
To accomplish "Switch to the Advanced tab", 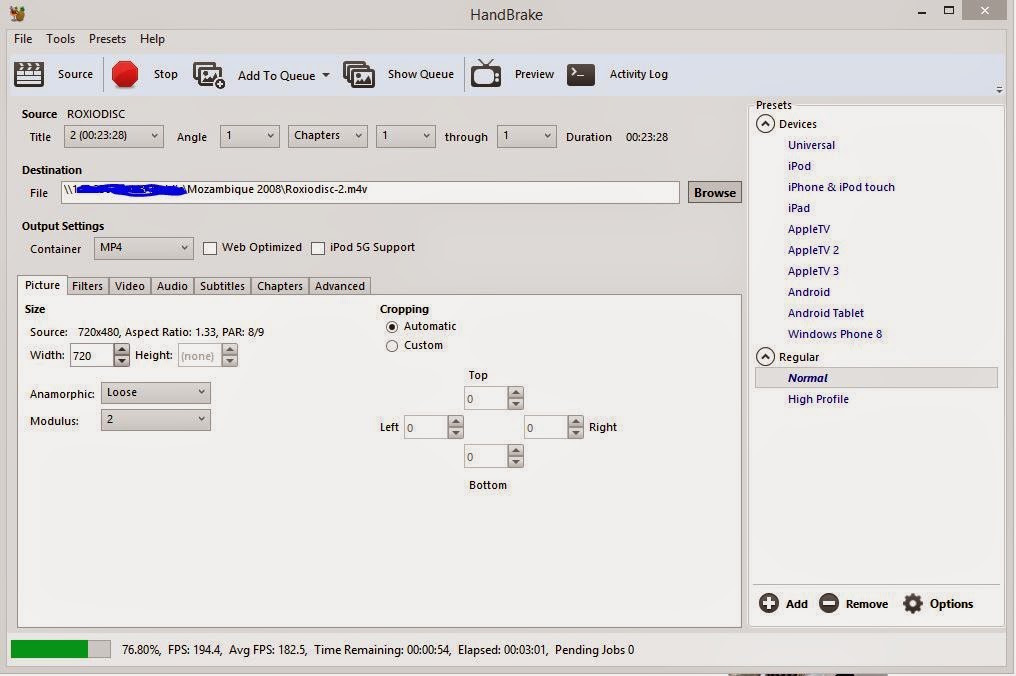I will pyautogui.click(x=340, y=286).
